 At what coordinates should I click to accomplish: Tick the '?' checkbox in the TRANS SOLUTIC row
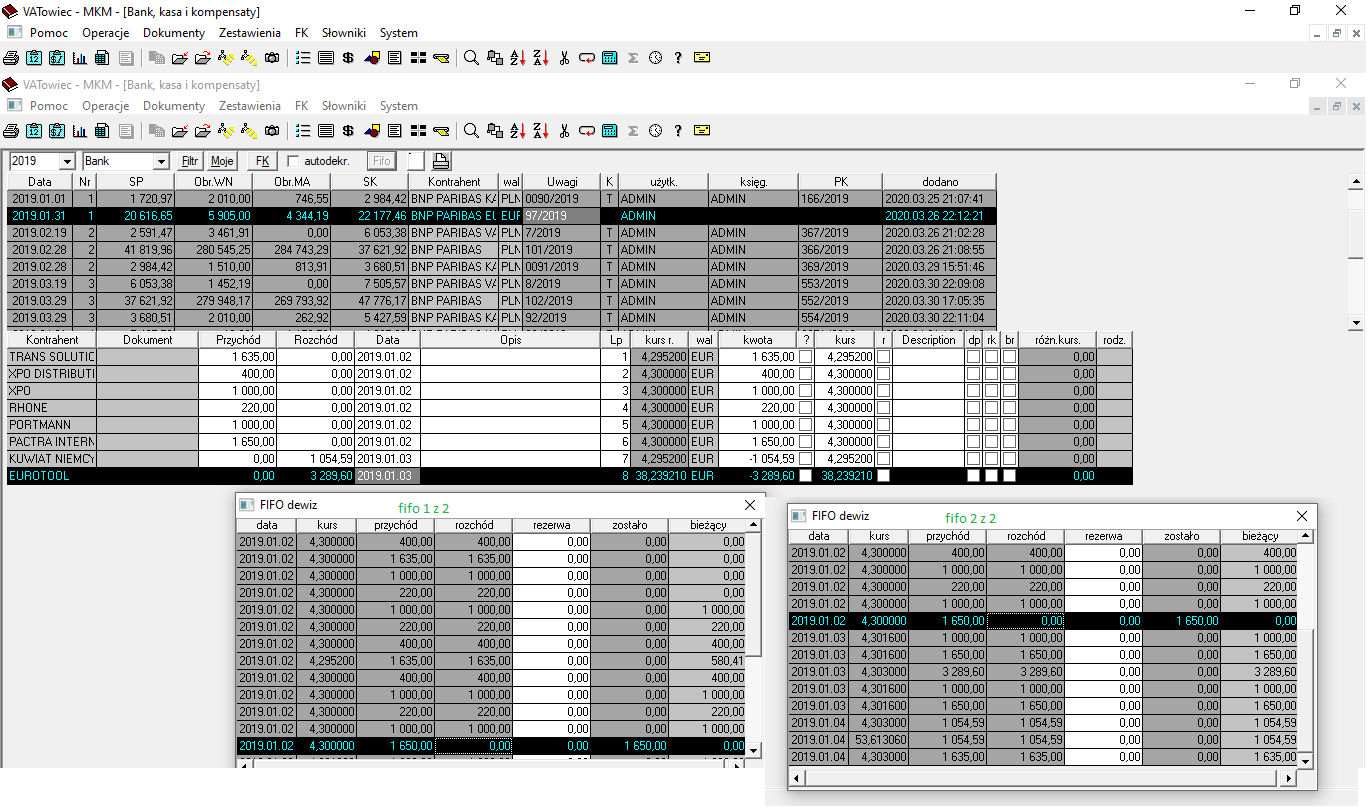tap(806, 357)
